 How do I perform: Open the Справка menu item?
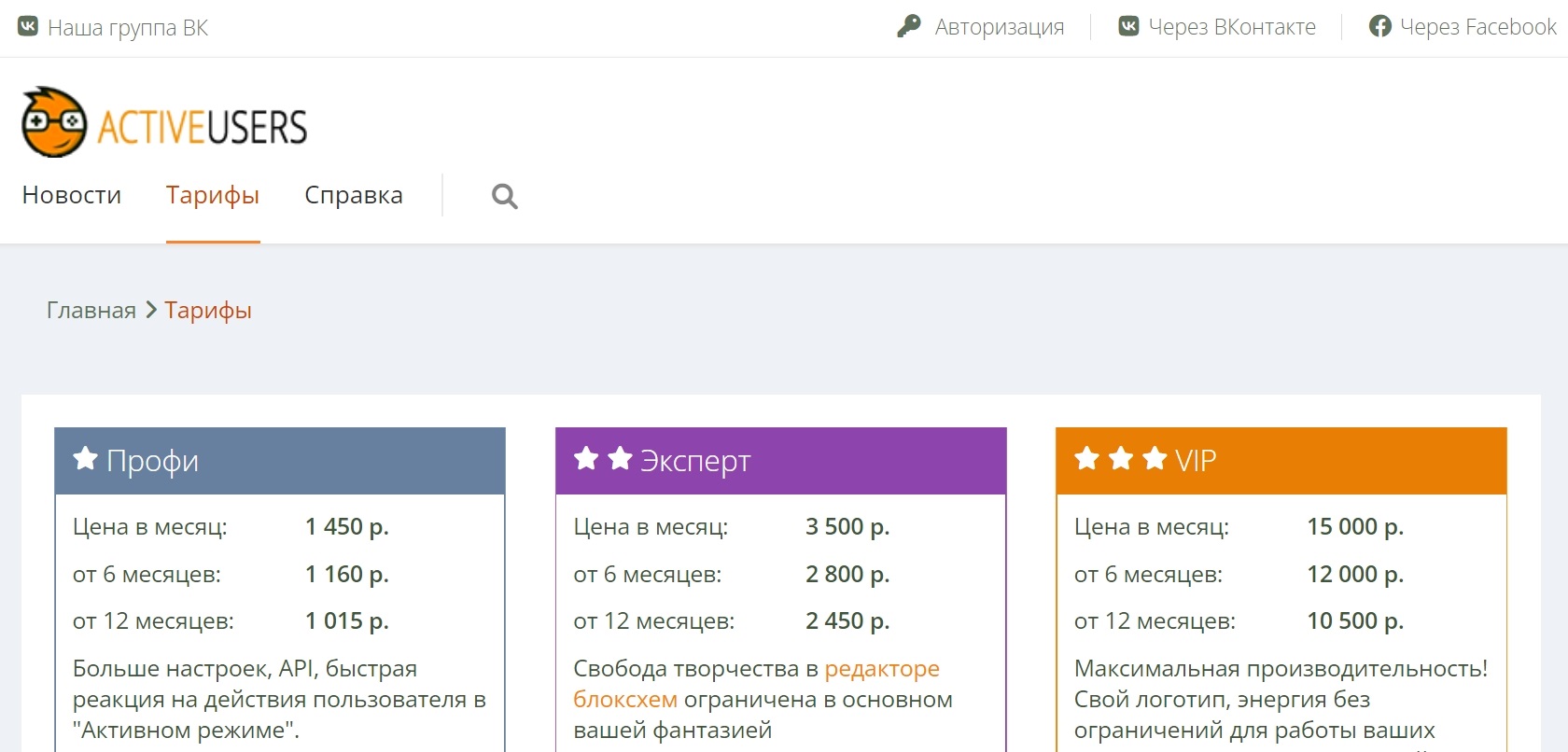[x=354, y=195]
